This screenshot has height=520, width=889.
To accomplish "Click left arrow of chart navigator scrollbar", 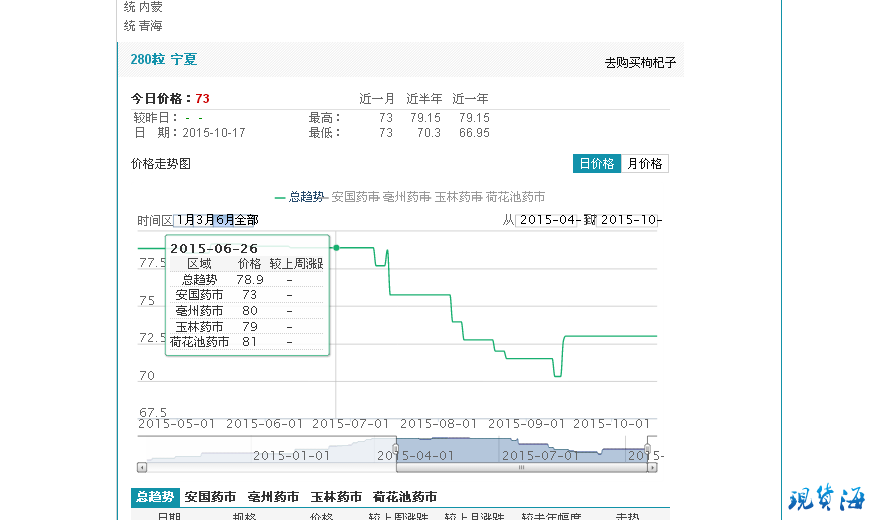I will click(142, 467).
